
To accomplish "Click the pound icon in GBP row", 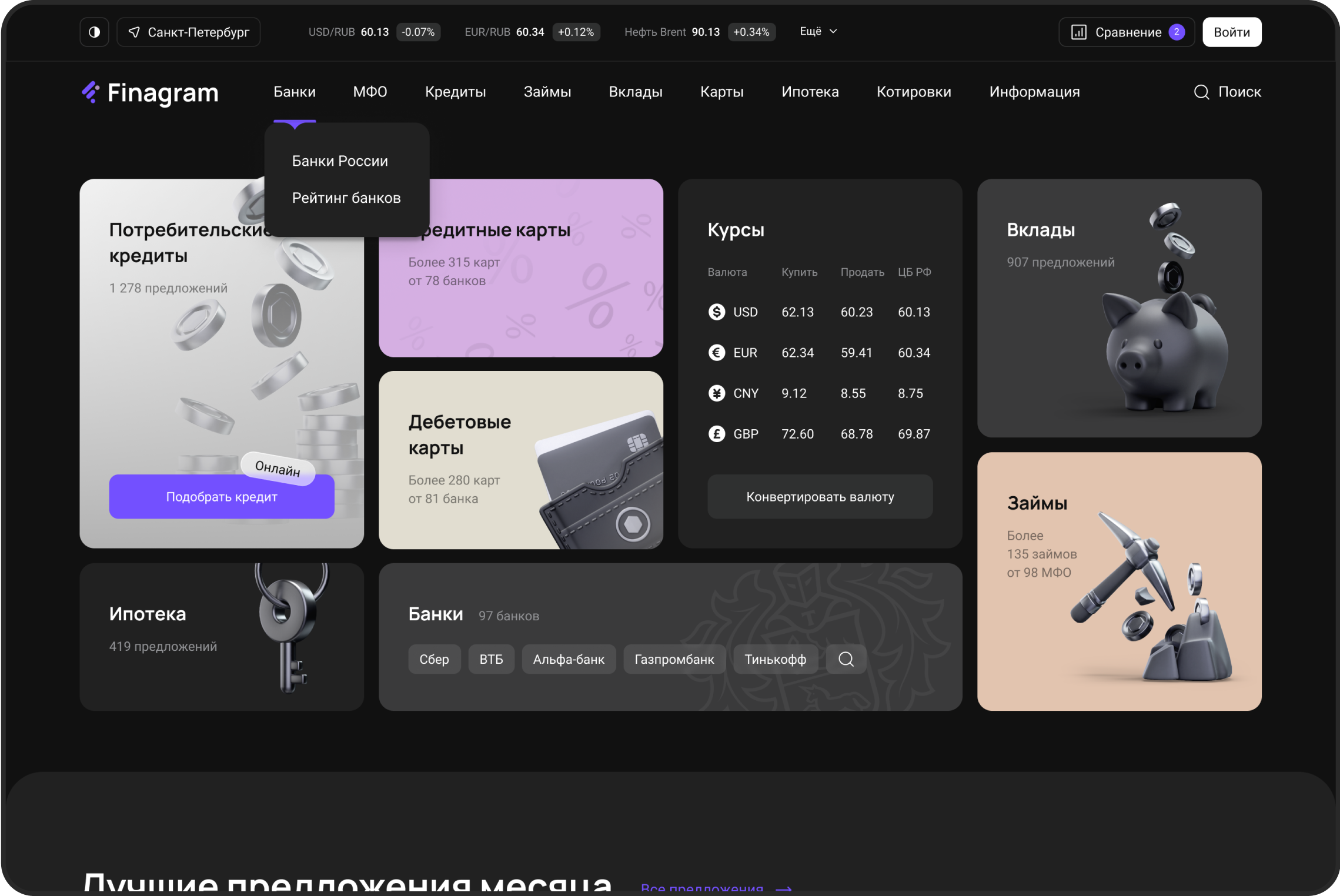I will (716, 434).
